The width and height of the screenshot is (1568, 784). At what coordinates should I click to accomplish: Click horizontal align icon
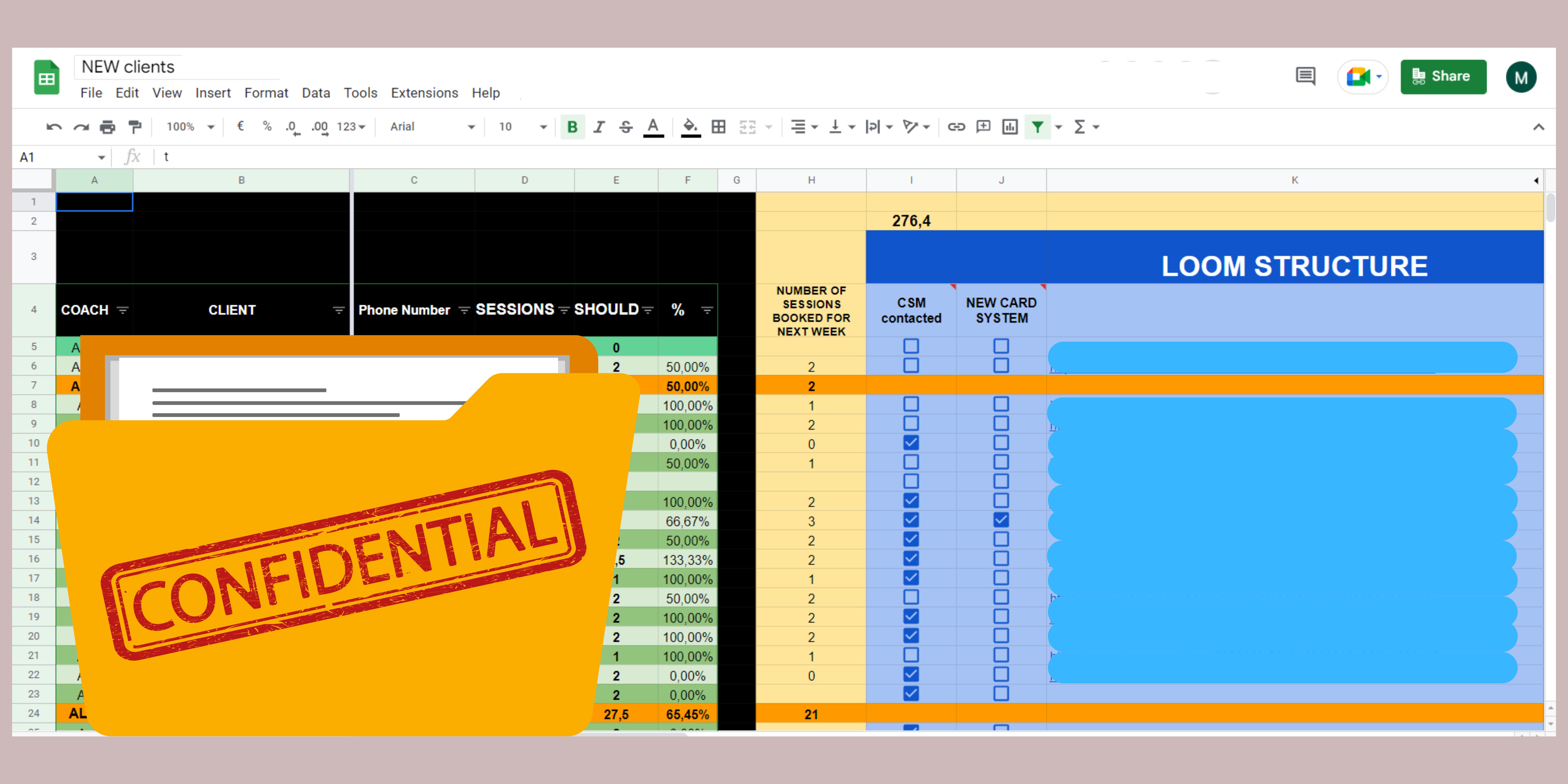click(798, 127)
